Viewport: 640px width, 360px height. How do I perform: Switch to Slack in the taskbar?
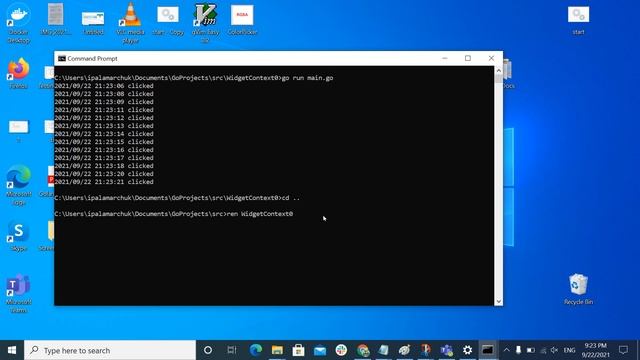(341, 350)
